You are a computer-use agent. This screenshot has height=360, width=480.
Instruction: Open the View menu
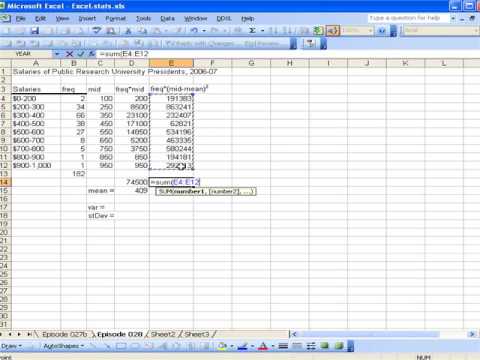pos(62,19)
